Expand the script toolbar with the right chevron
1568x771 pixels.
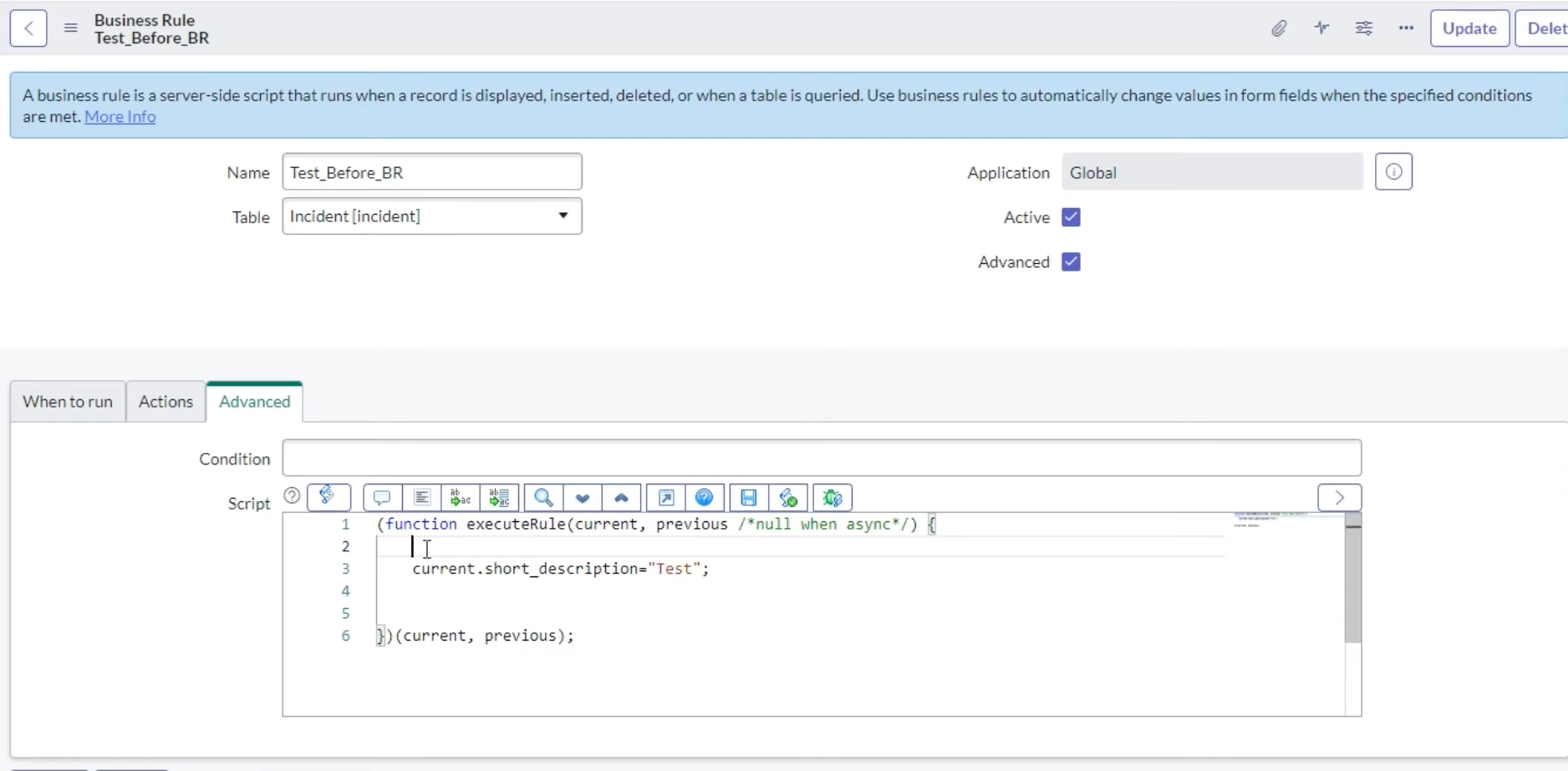[x=1338, y=497]
